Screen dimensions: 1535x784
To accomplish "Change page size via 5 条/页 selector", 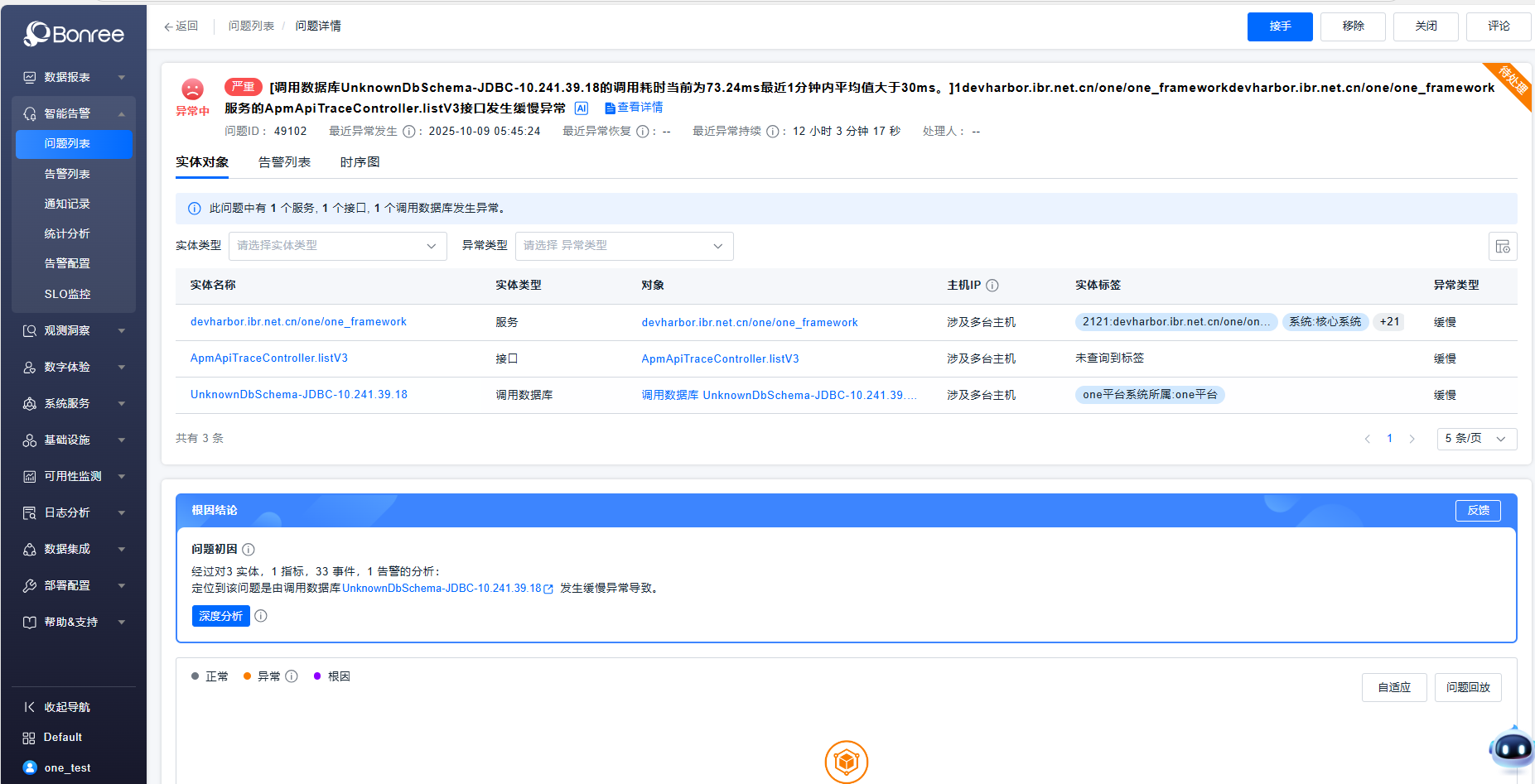I will (x=1476, y=438).
